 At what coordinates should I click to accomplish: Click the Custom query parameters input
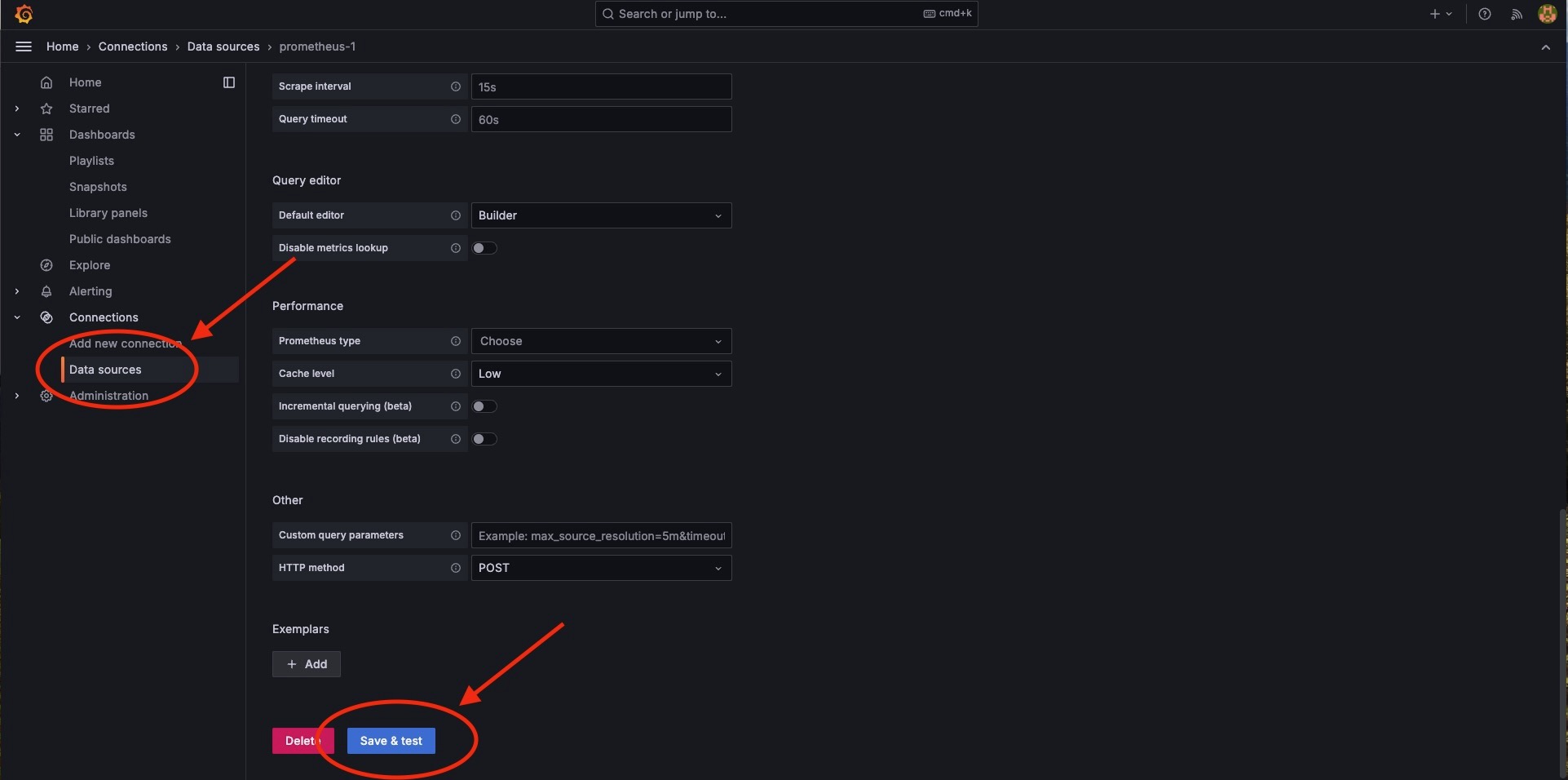pyautogui.click(x=601, y=535)
